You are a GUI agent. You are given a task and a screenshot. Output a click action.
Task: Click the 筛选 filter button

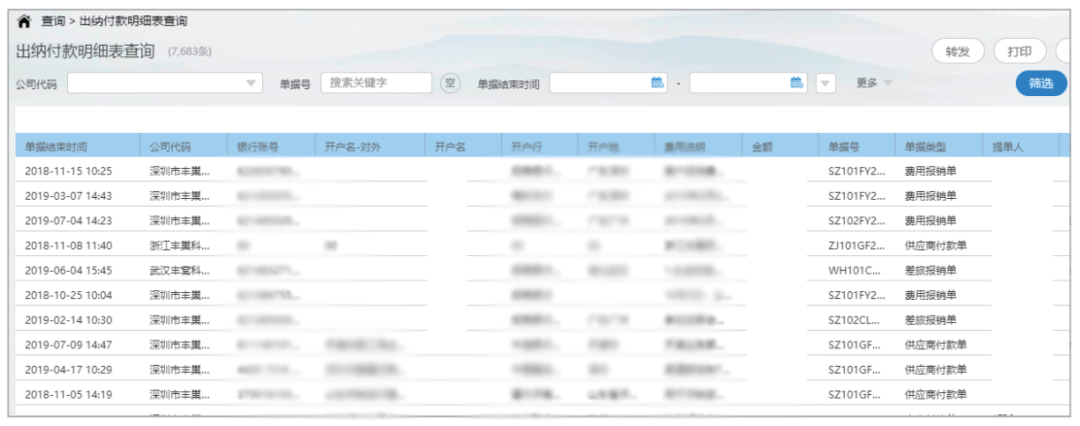click(1040, 83)
